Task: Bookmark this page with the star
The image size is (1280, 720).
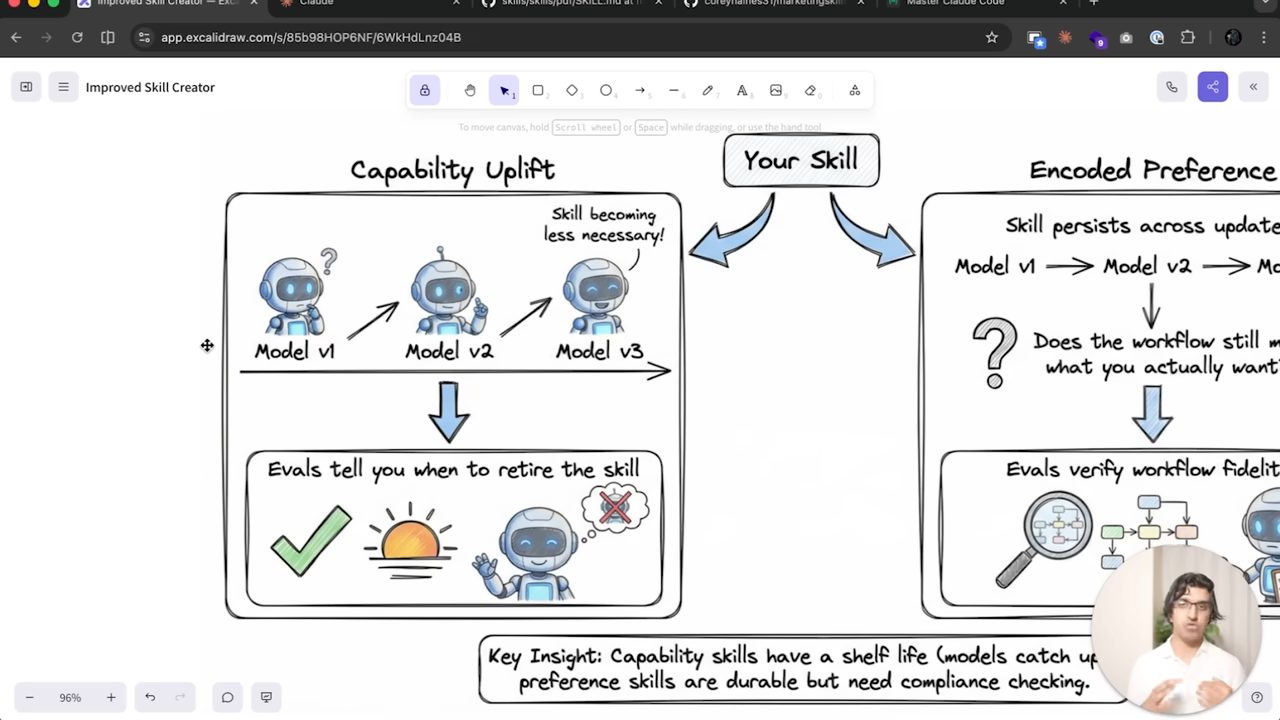Action: [x=992, y=37]
